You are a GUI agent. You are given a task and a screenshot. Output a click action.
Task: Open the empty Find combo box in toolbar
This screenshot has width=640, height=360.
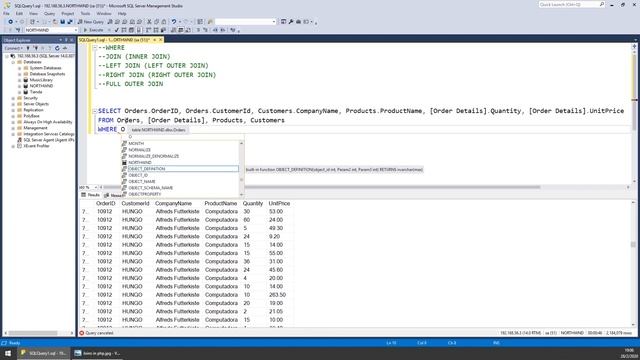[245, 22]
